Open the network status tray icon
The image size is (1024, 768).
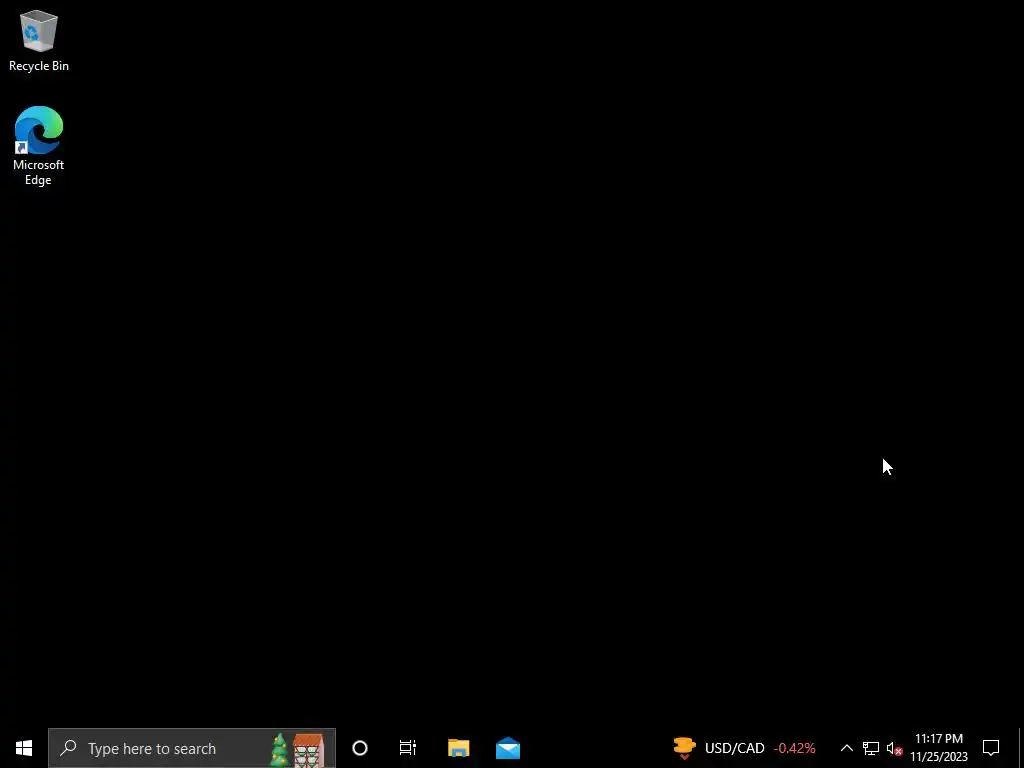click(x=871, y=748)
